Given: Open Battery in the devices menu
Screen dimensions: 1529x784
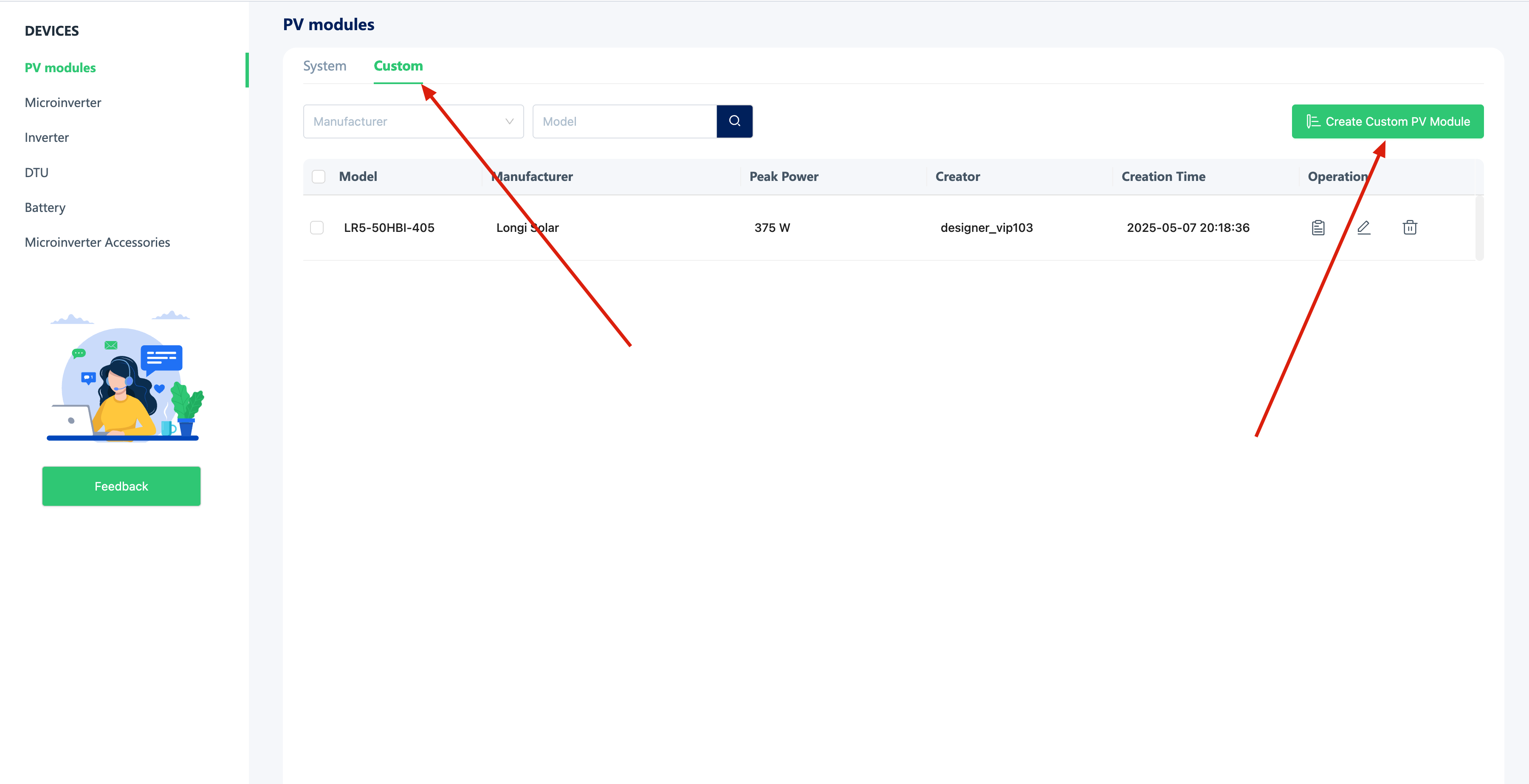Looking at the screenshot, I should click(45, 208).
